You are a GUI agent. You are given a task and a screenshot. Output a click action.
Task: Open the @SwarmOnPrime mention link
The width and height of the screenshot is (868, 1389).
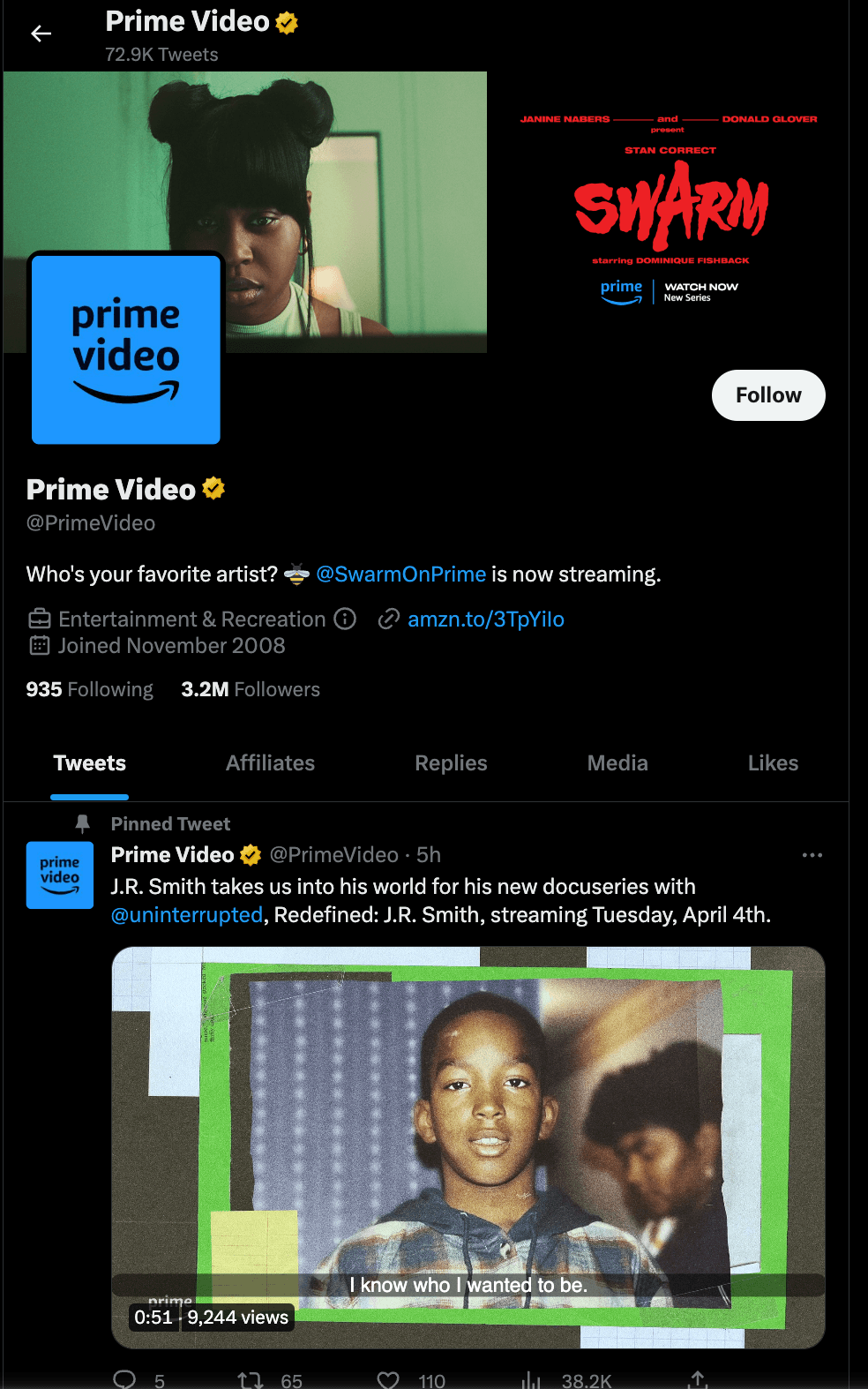pos(400,574)
